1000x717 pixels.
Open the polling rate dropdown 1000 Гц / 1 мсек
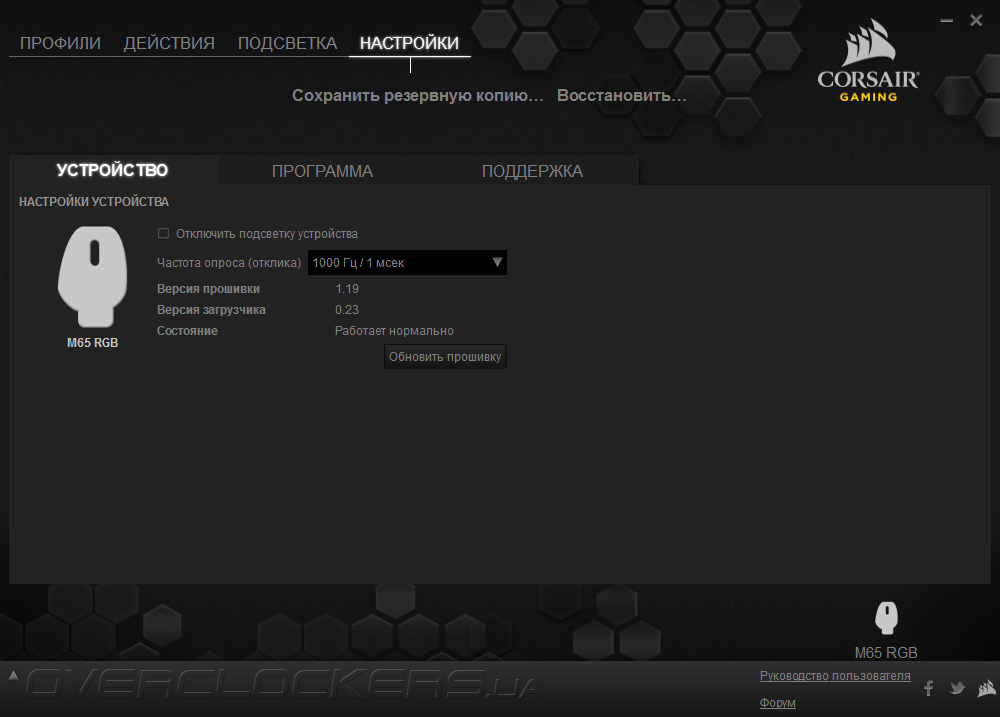[x=407, y=263]
